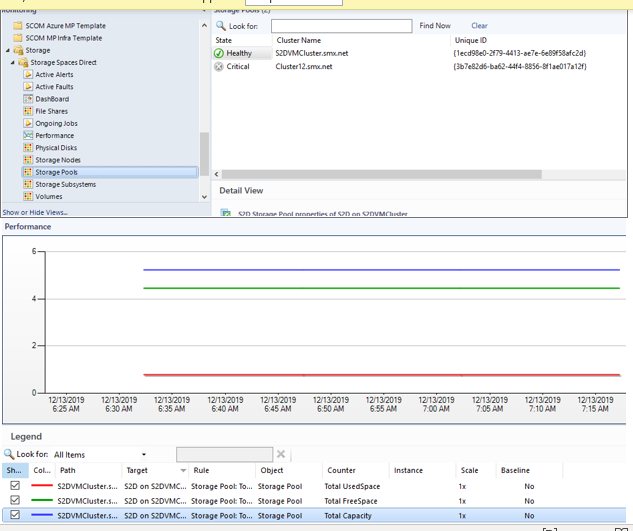Click the magnifier icon beside Find Now

221,26
